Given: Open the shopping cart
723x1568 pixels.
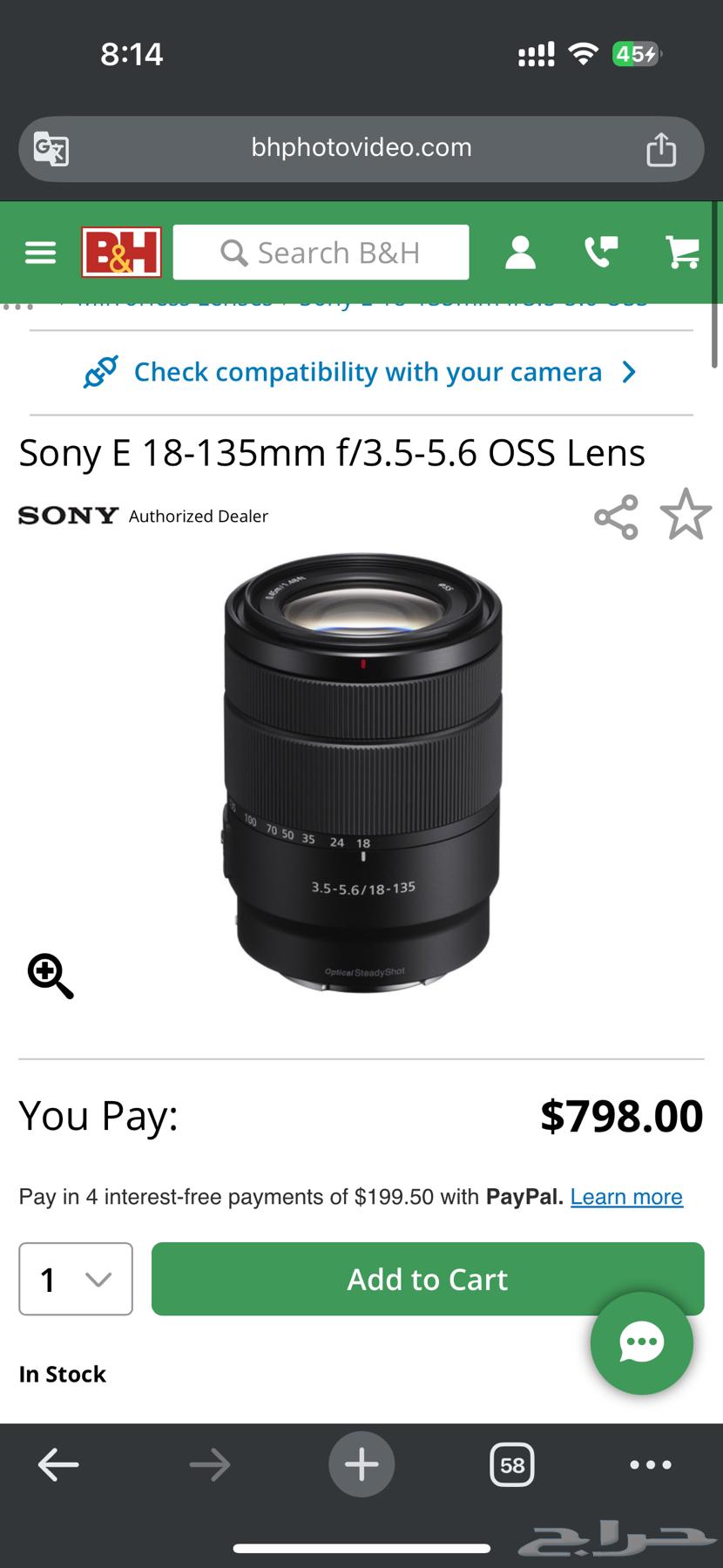Looking at the screenshot, I should tap(683, 252).
